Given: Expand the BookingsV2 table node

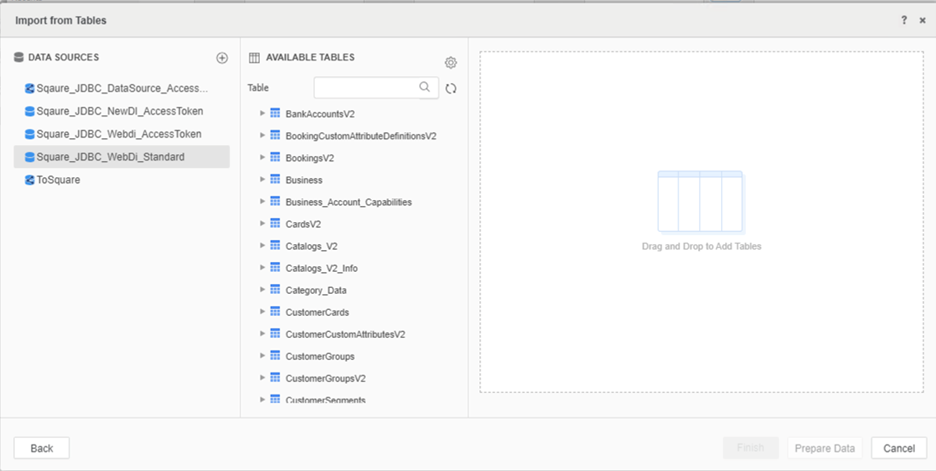Looking at the screenshot, I should pyautogui.click(x=263, y=158).
